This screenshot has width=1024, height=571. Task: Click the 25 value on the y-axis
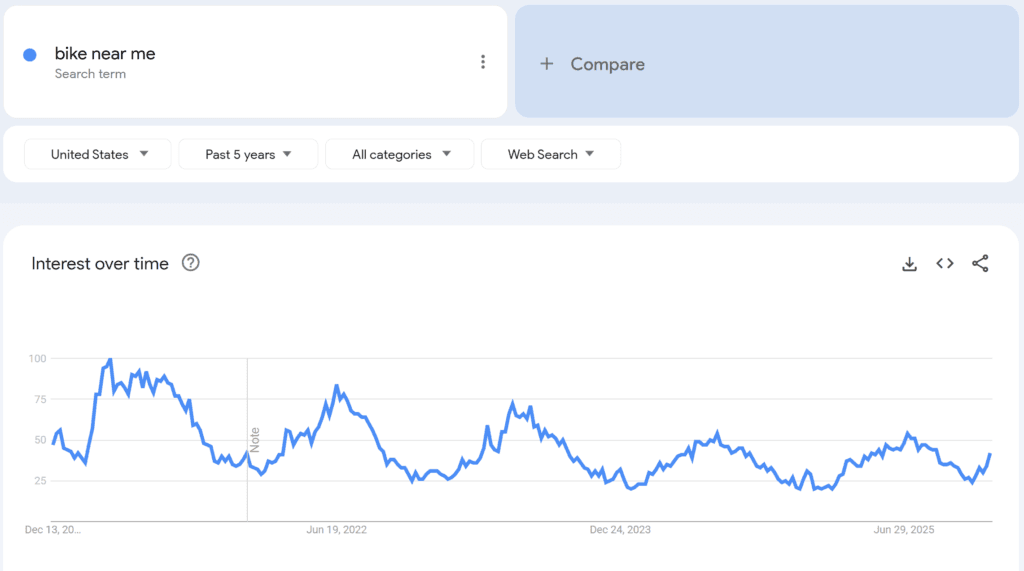pos(40,481)
